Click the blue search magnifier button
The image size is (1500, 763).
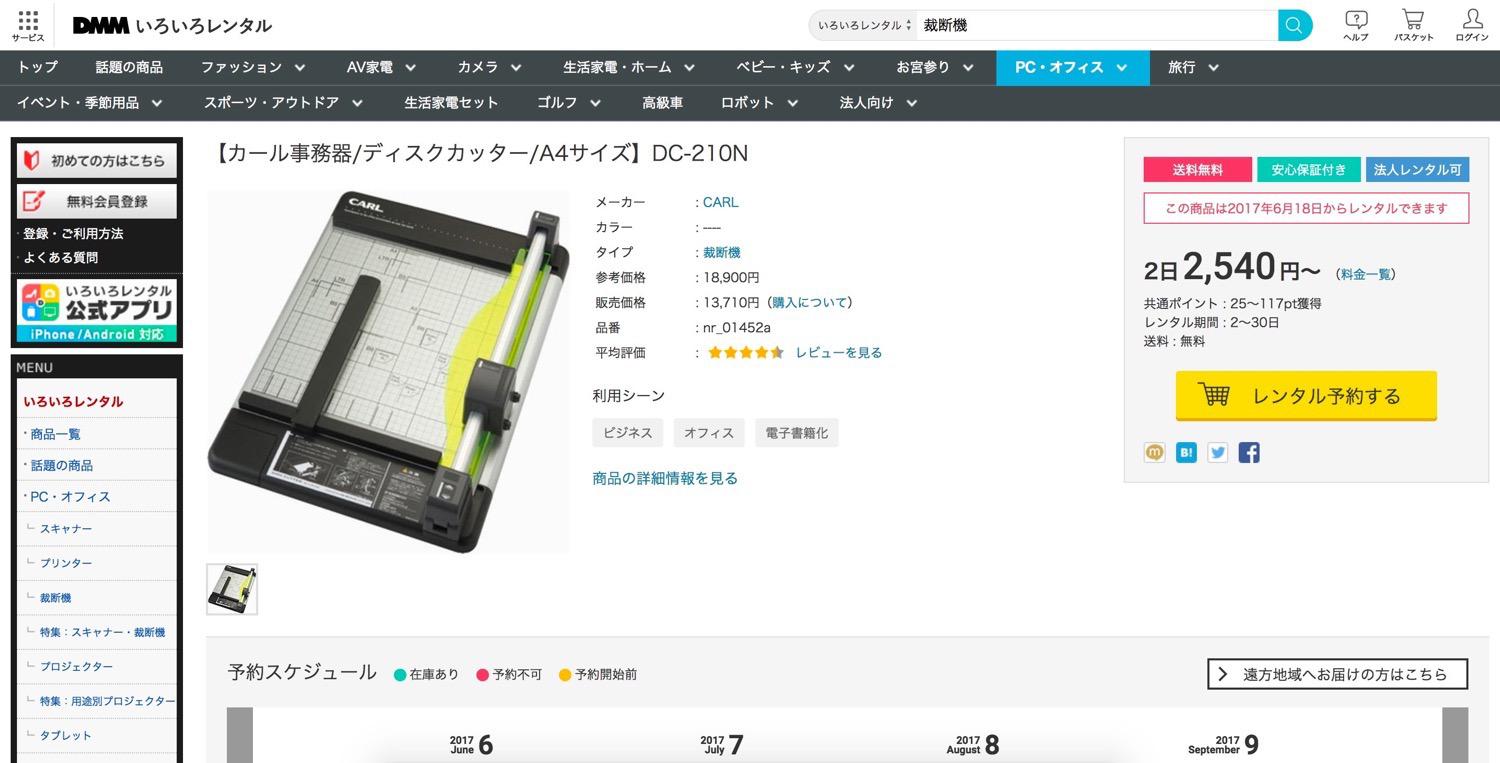1294,25
